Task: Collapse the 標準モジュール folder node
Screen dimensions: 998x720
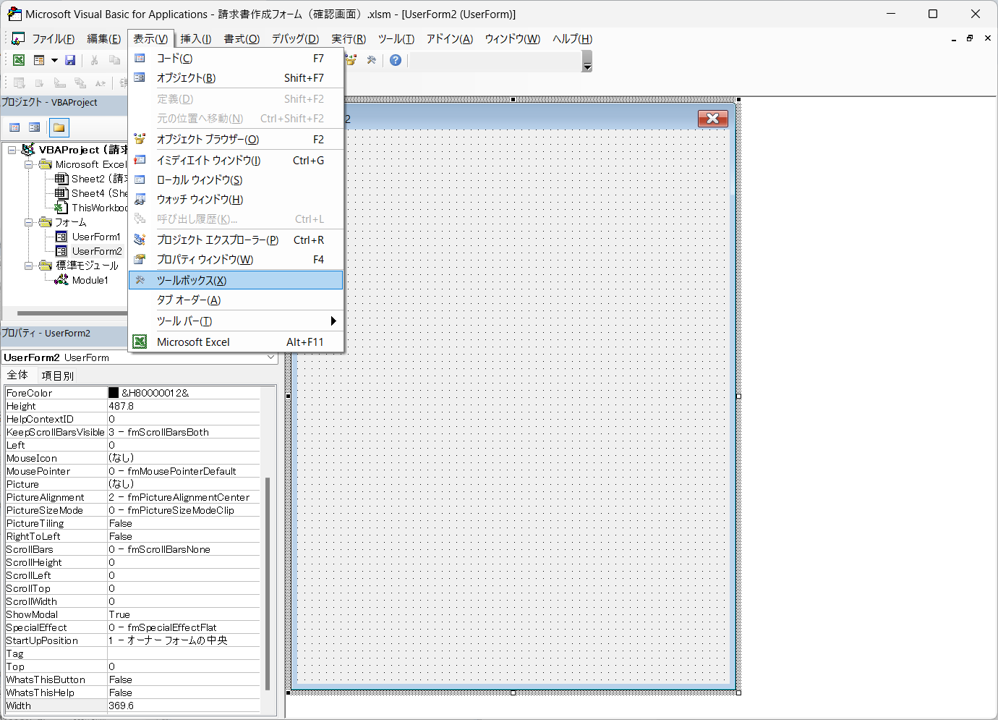Action: point(30,266)
